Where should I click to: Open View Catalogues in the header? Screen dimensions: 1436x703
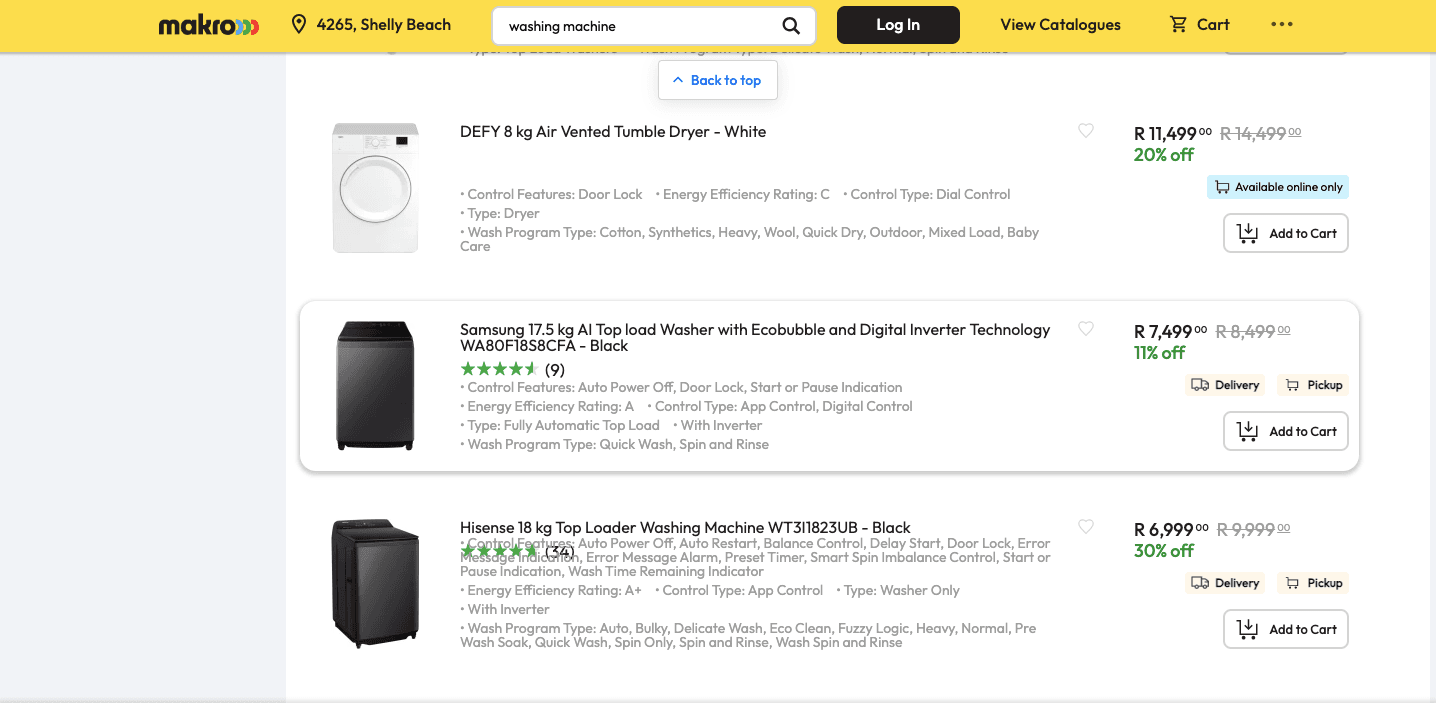click(x=1060, y=25)
